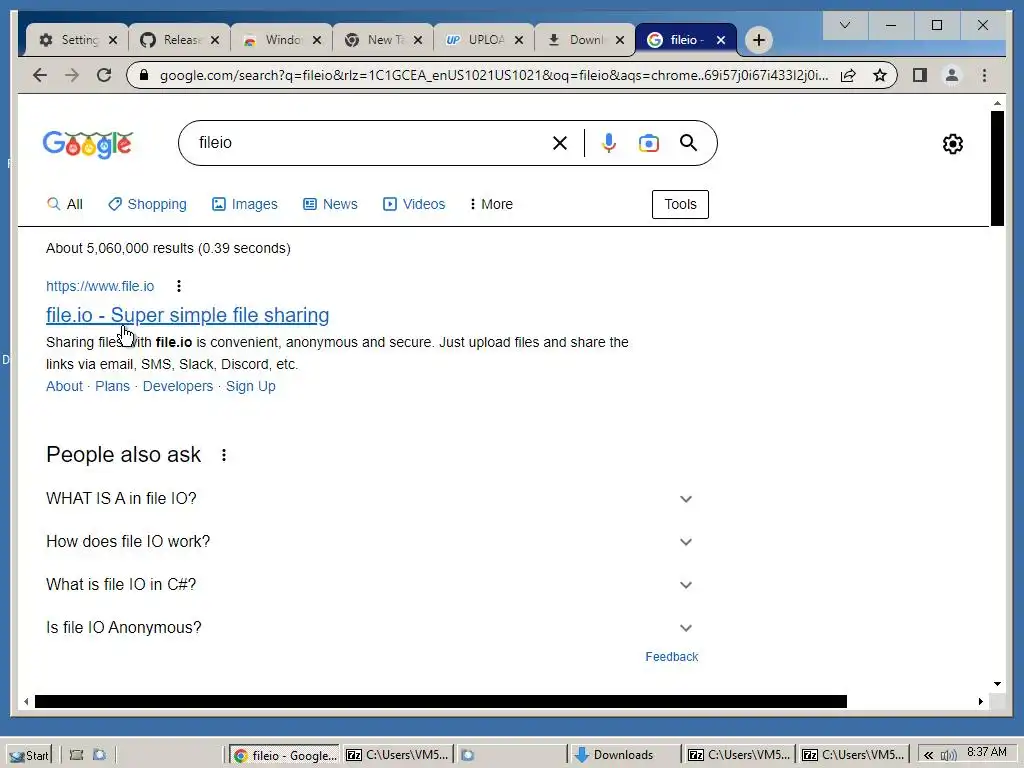This screenshot has width=1024, height=768.
Task: Open the Plans sitelink
Action: (112, 387)
